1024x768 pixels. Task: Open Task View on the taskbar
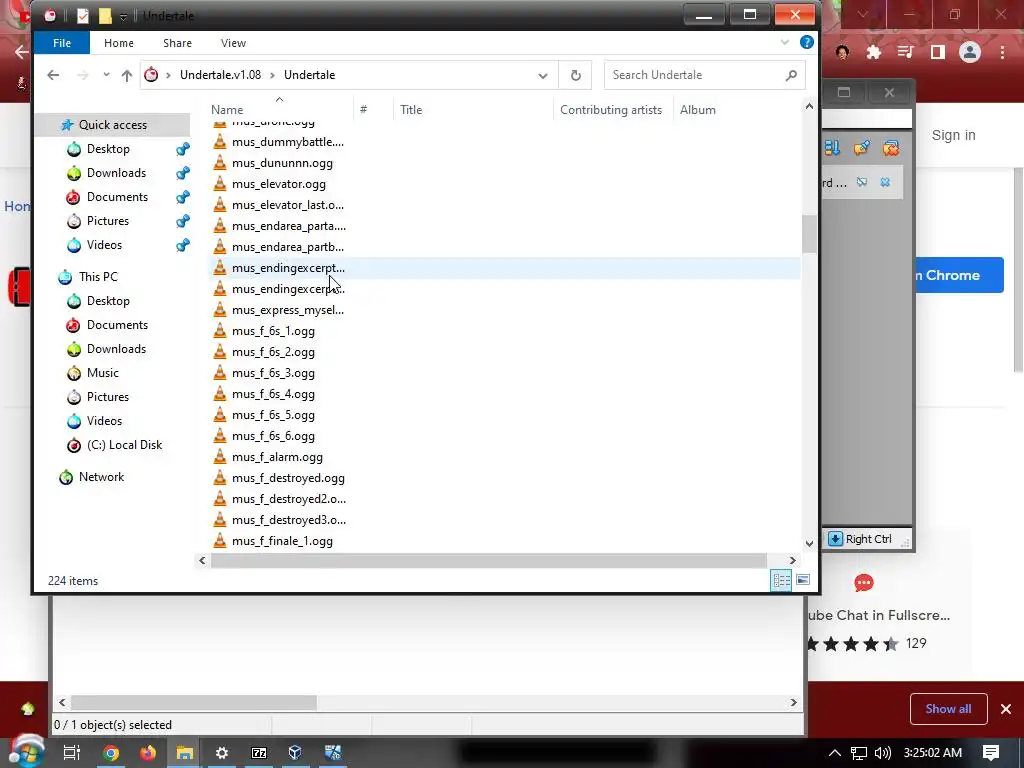(72, 753)
